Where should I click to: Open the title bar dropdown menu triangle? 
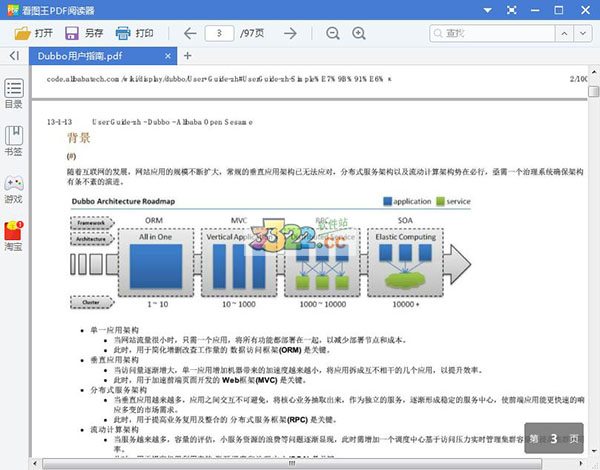(488, 10)
